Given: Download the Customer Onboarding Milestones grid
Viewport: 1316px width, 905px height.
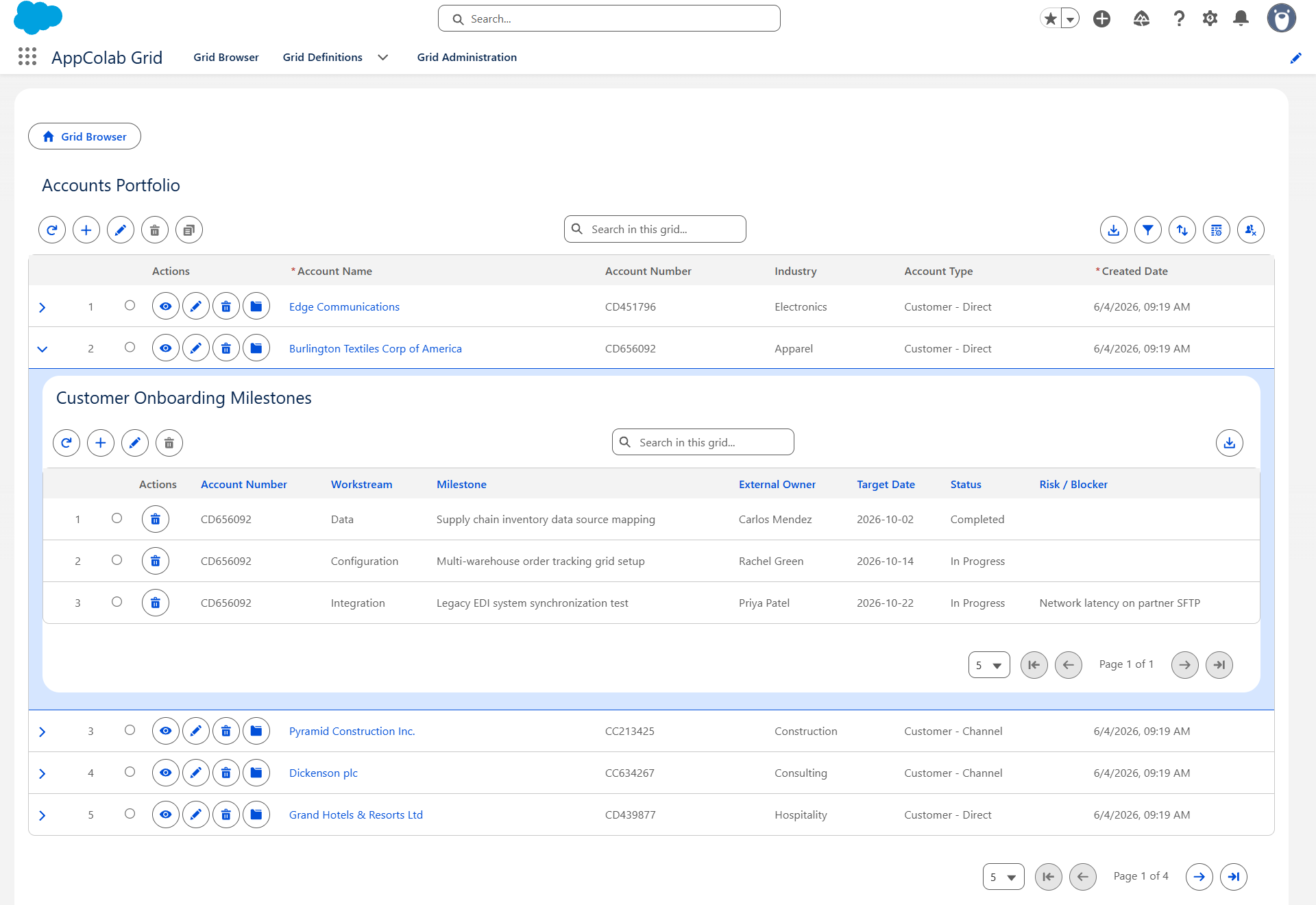Looking at the screenshot, I should 1230,443.
